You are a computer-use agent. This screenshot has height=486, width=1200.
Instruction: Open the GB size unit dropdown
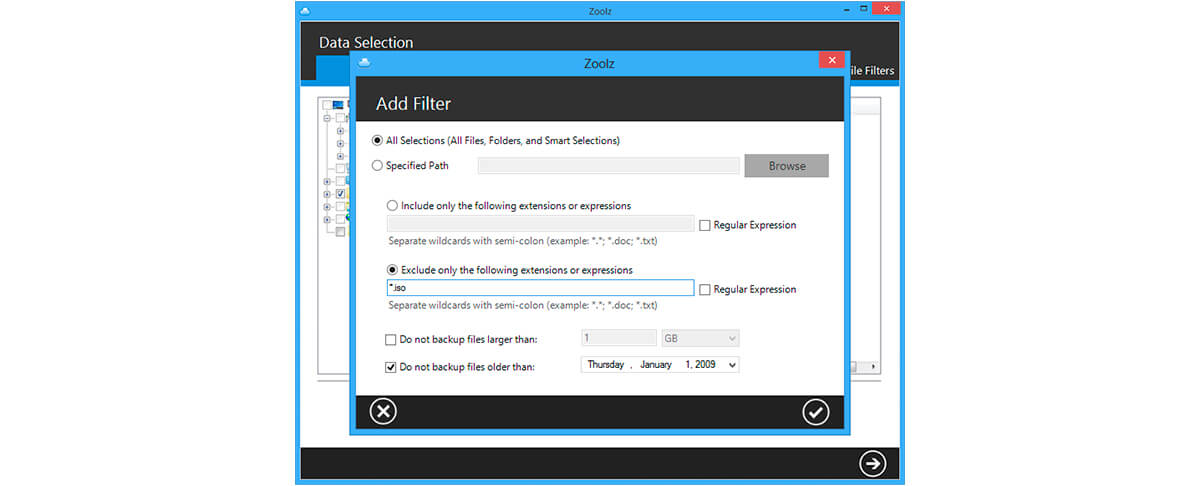(699, 339)
